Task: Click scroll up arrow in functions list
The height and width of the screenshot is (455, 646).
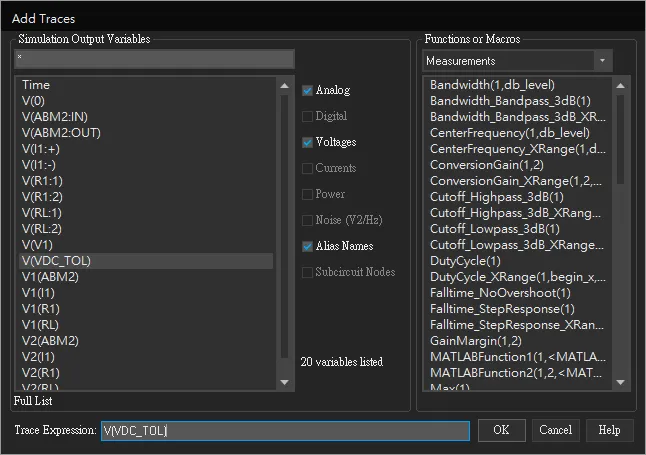Action: coord(621,83)
